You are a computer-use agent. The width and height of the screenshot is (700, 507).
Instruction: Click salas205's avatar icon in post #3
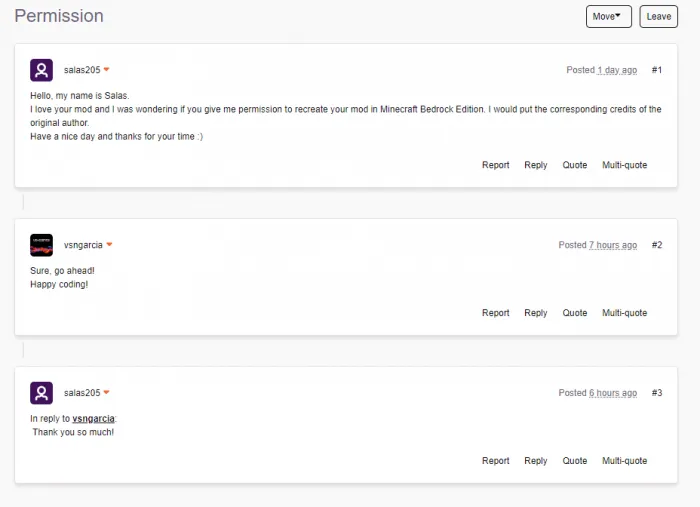pos(42,393)
